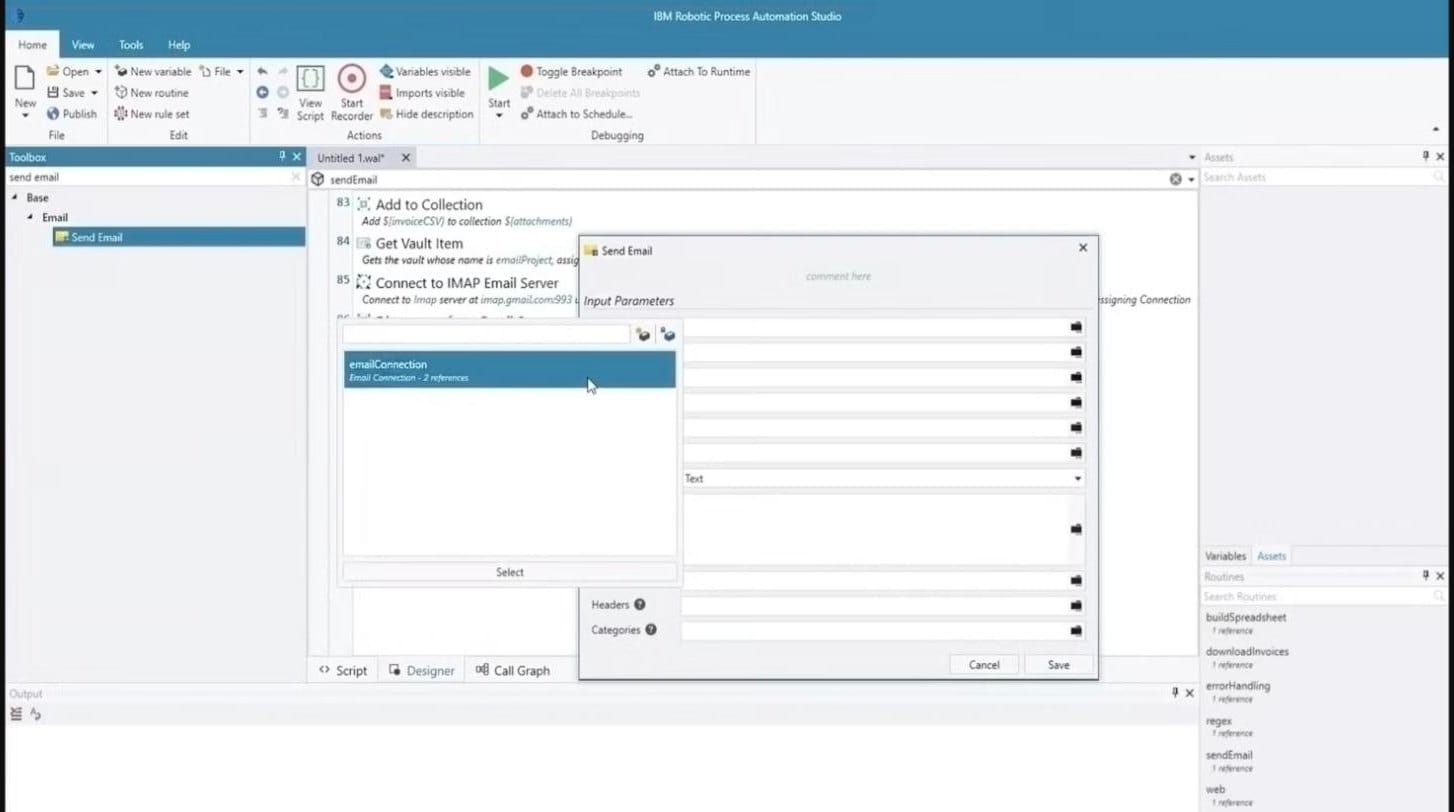
Task: Collapse the Email tree node
Action: pyautogui.click(x=30, y=217)
